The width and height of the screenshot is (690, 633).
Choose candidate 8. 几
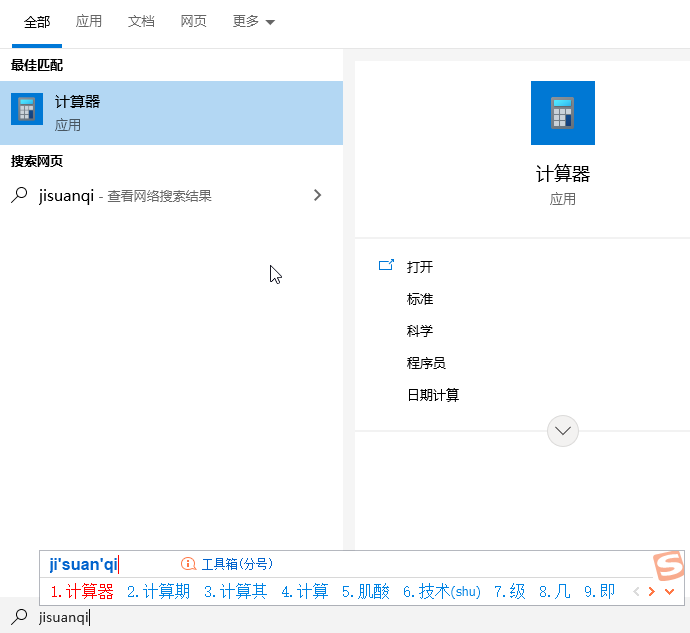coord(554,591)
